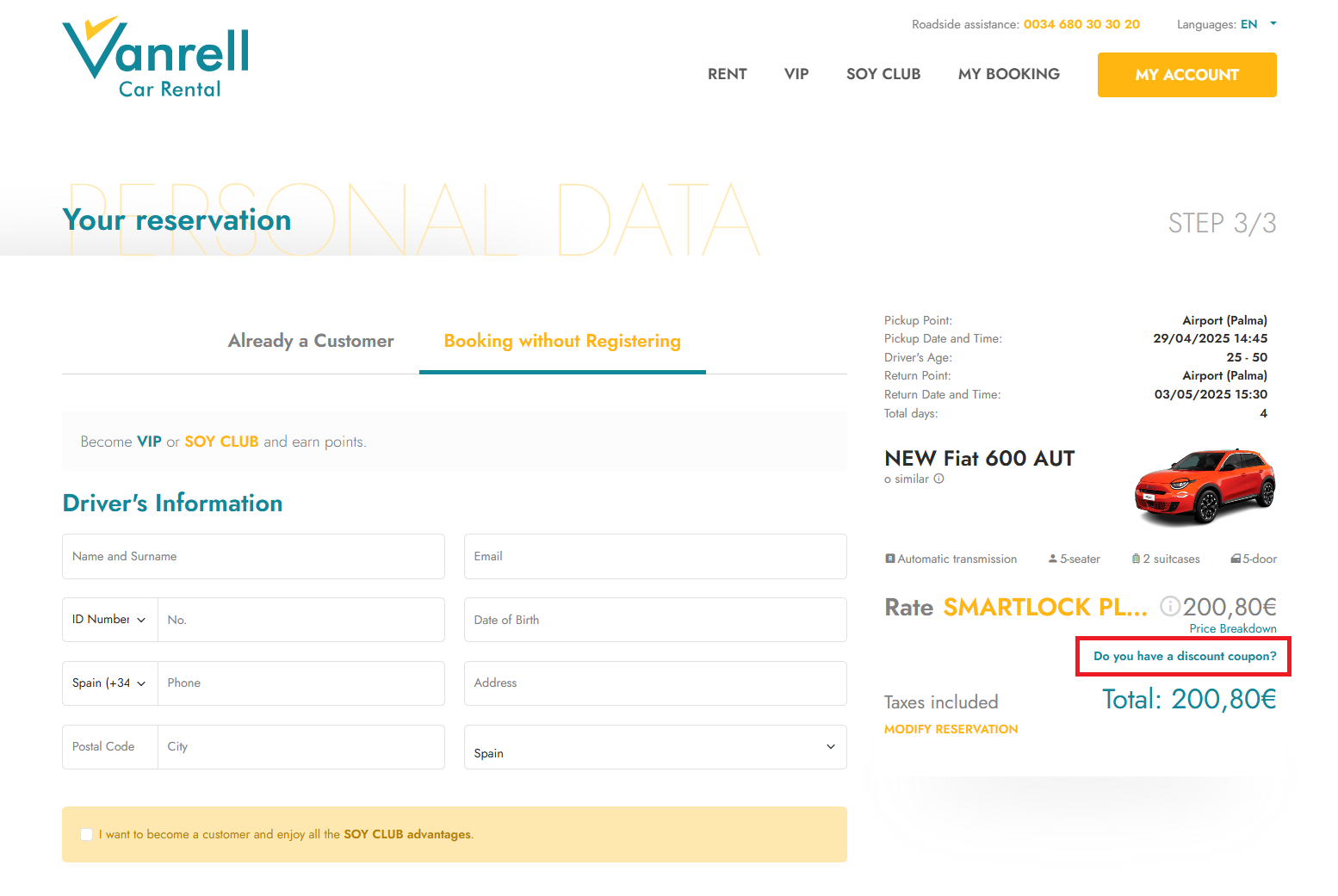Switch to the Already a Customer tab
Screen dimensions: 1338x896
[x=311, y=342]
